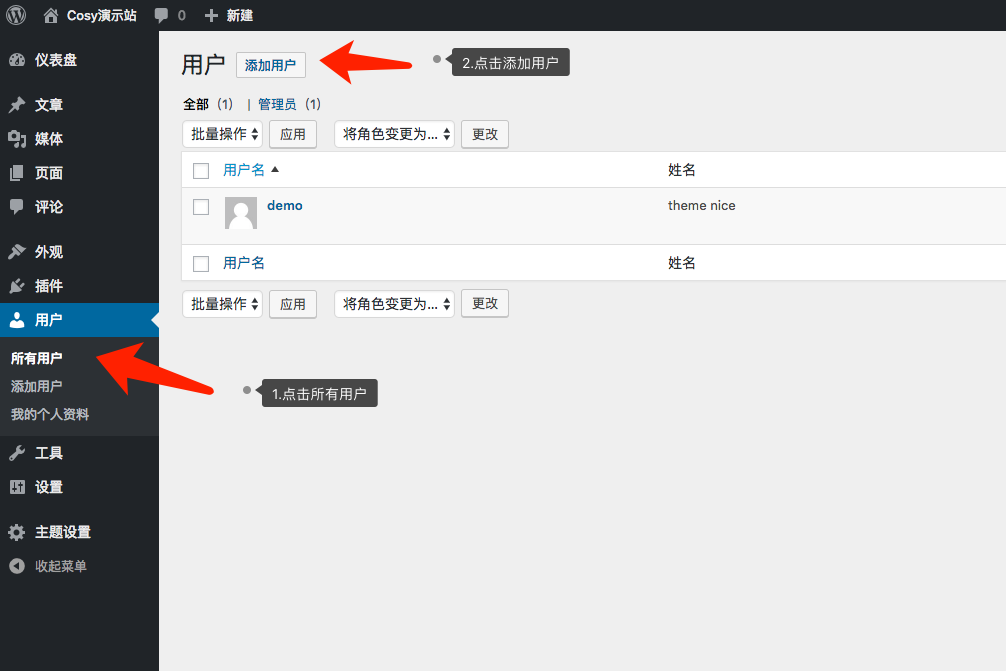1006x671 pixels.
Task: Check the select-all box in table header
Action: tap(201, 171)
